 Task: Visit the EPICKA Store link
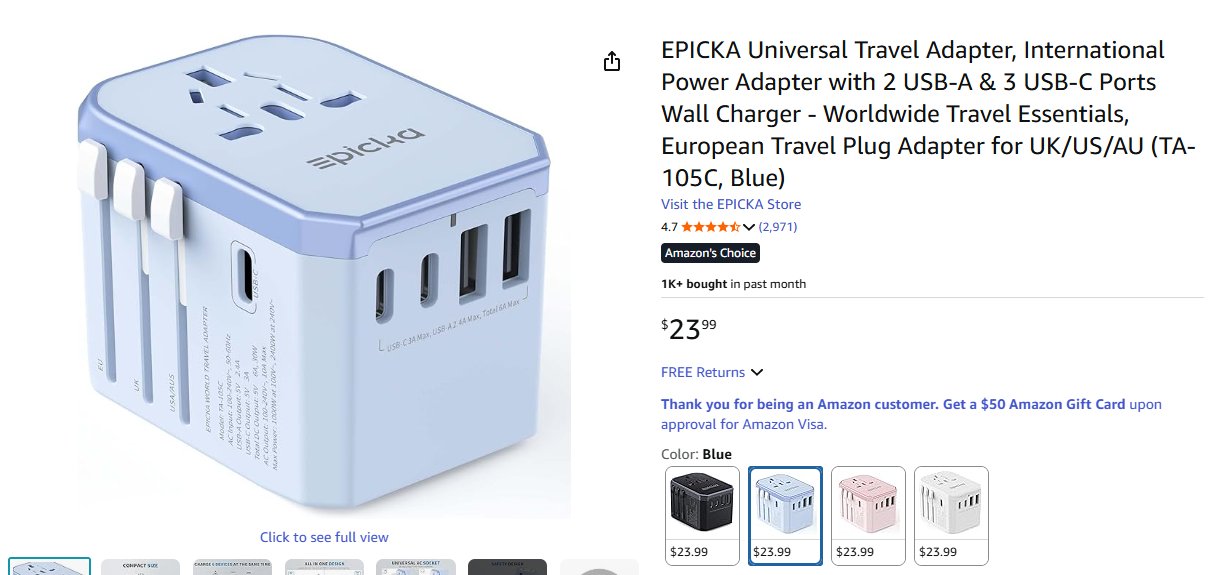731,204
